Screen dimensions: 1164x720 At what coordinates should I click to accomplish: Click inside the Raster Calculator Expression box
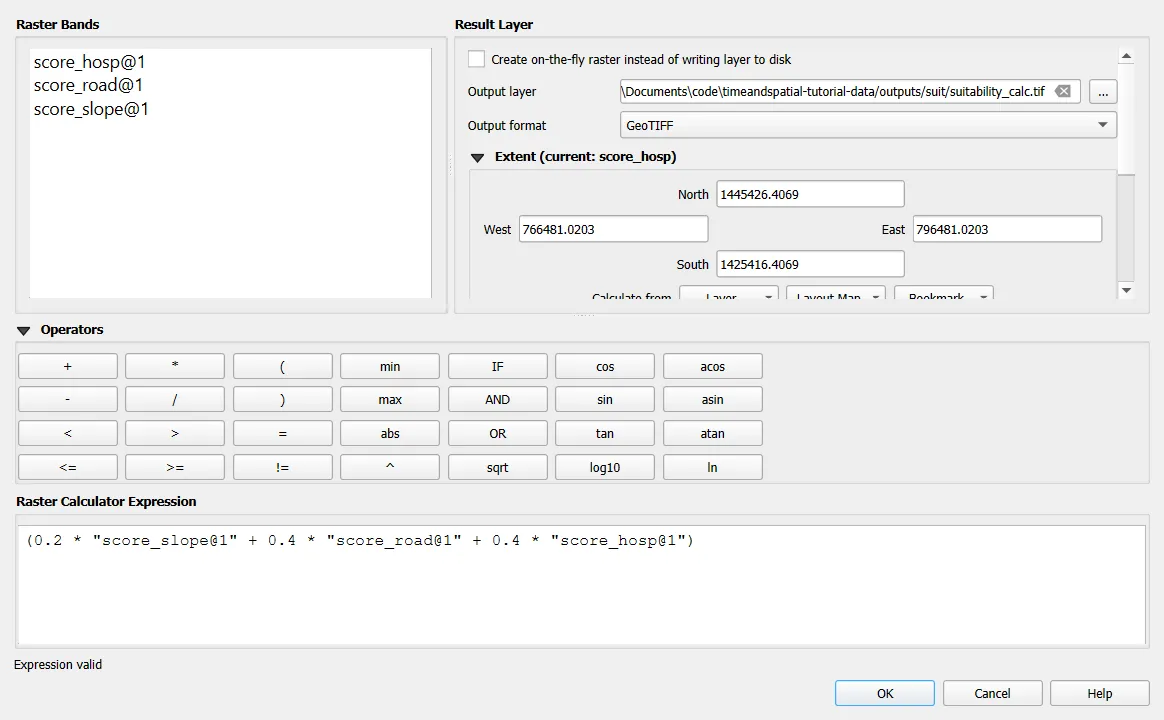[x=582, y=584]
